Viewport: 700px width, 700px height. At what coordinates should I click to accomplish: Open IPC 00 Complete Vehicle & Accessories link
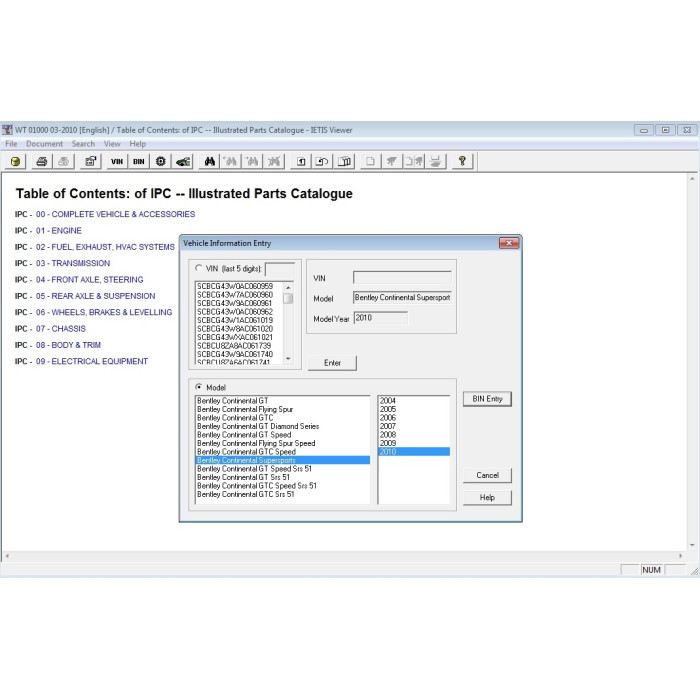[x=116, y=214]
